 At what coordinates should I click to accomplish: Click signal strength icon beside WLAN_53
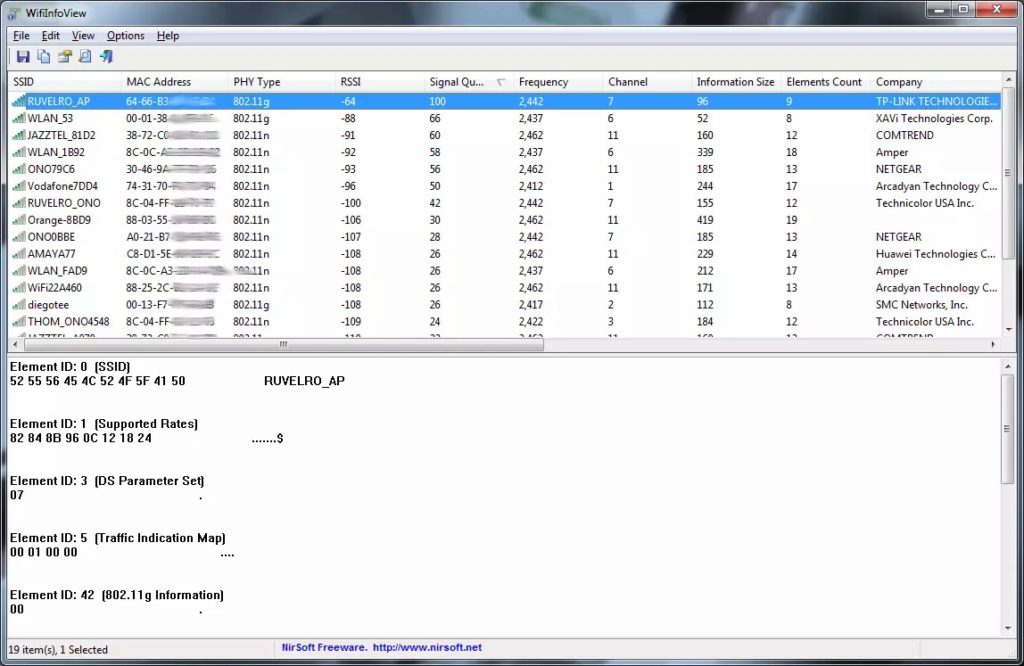point(19,118)
